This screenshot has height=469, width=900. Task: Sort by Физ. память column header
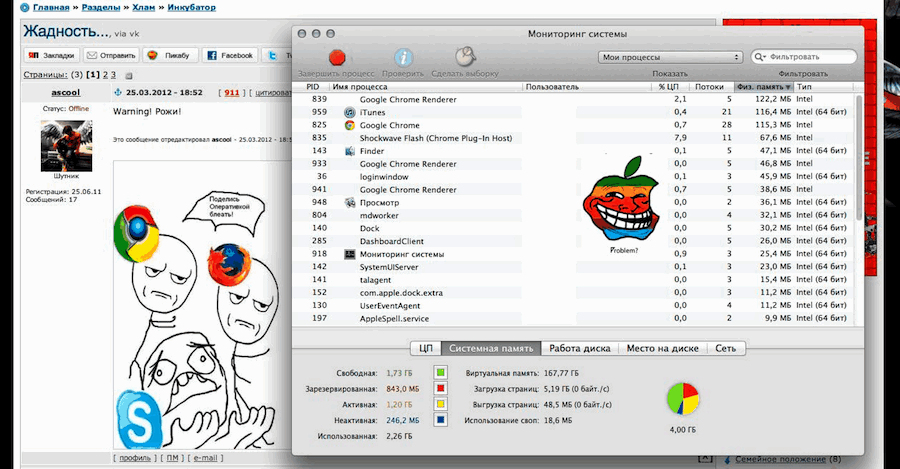pos(763,87)
